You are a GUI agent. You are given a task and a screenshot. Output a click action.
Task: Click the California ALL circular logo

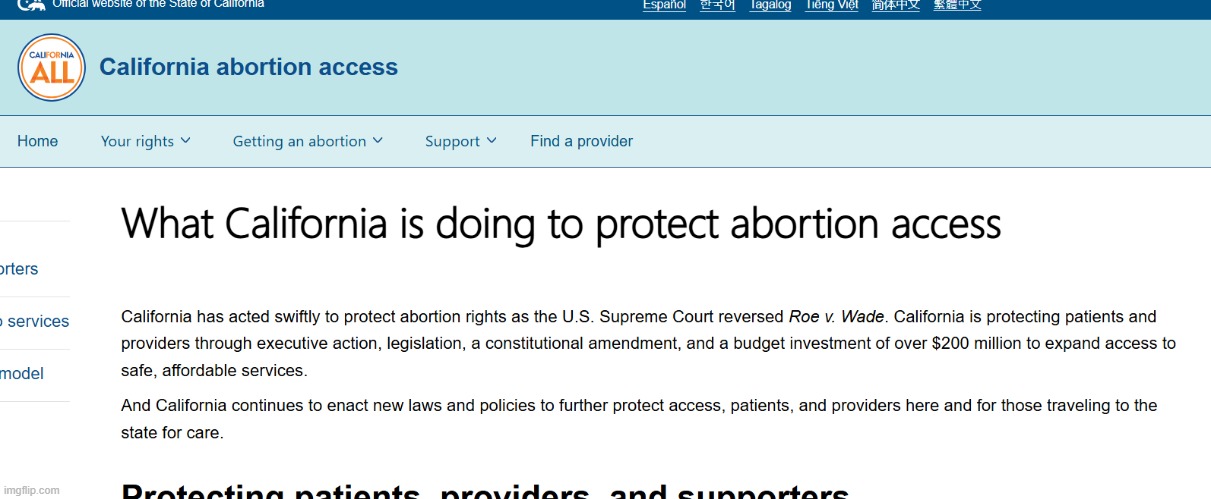click(x=52, y=67)
